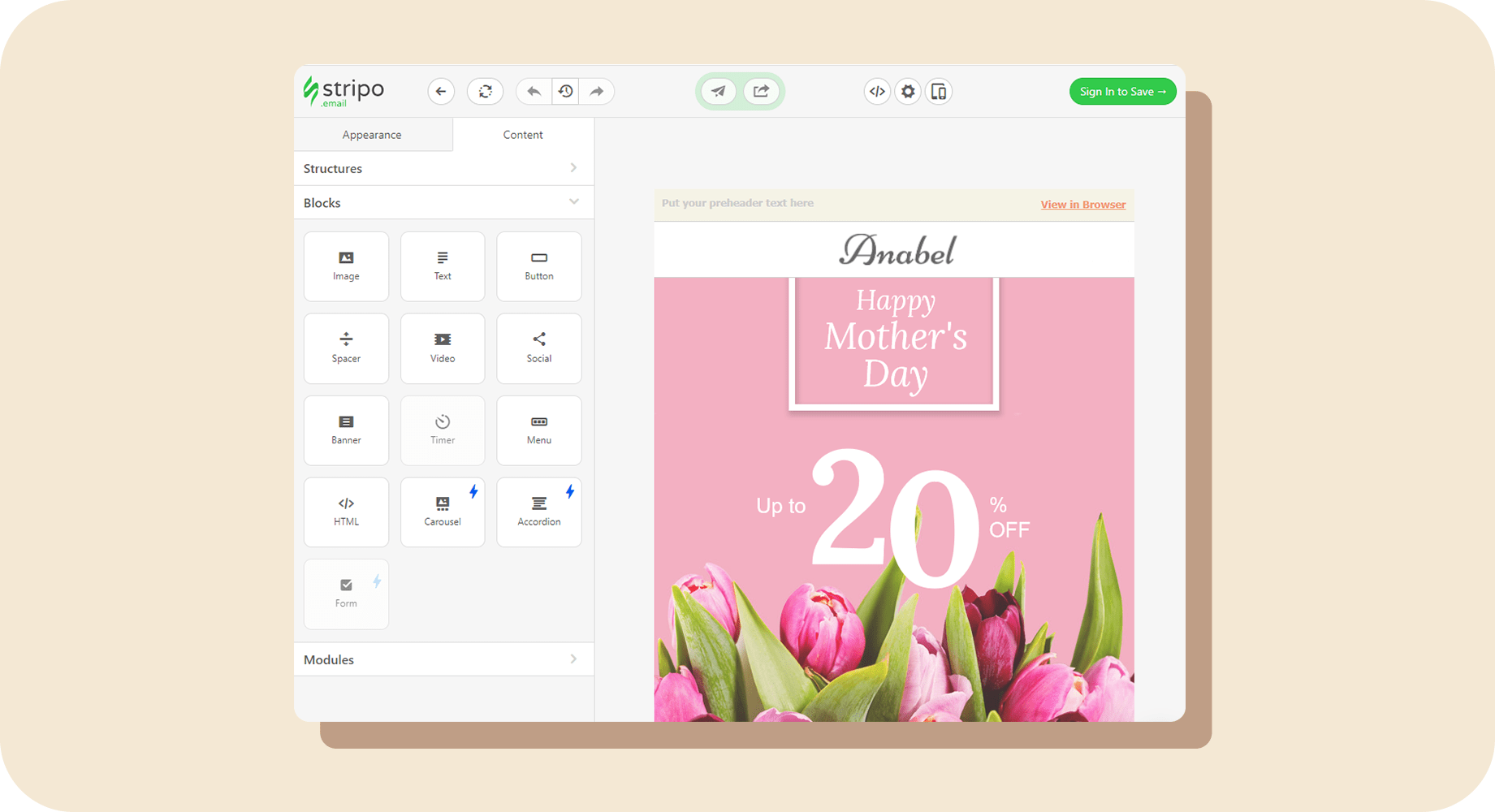Toggle desktop/mobile preview icon
1495x812 pixels.
coord(939,92)
